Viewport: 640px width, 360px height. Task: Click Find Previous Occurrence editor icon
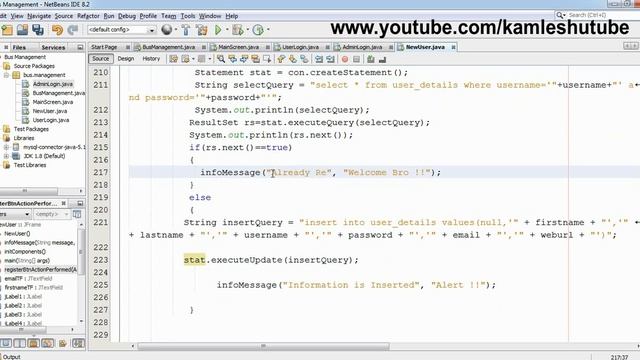point(232,59)
